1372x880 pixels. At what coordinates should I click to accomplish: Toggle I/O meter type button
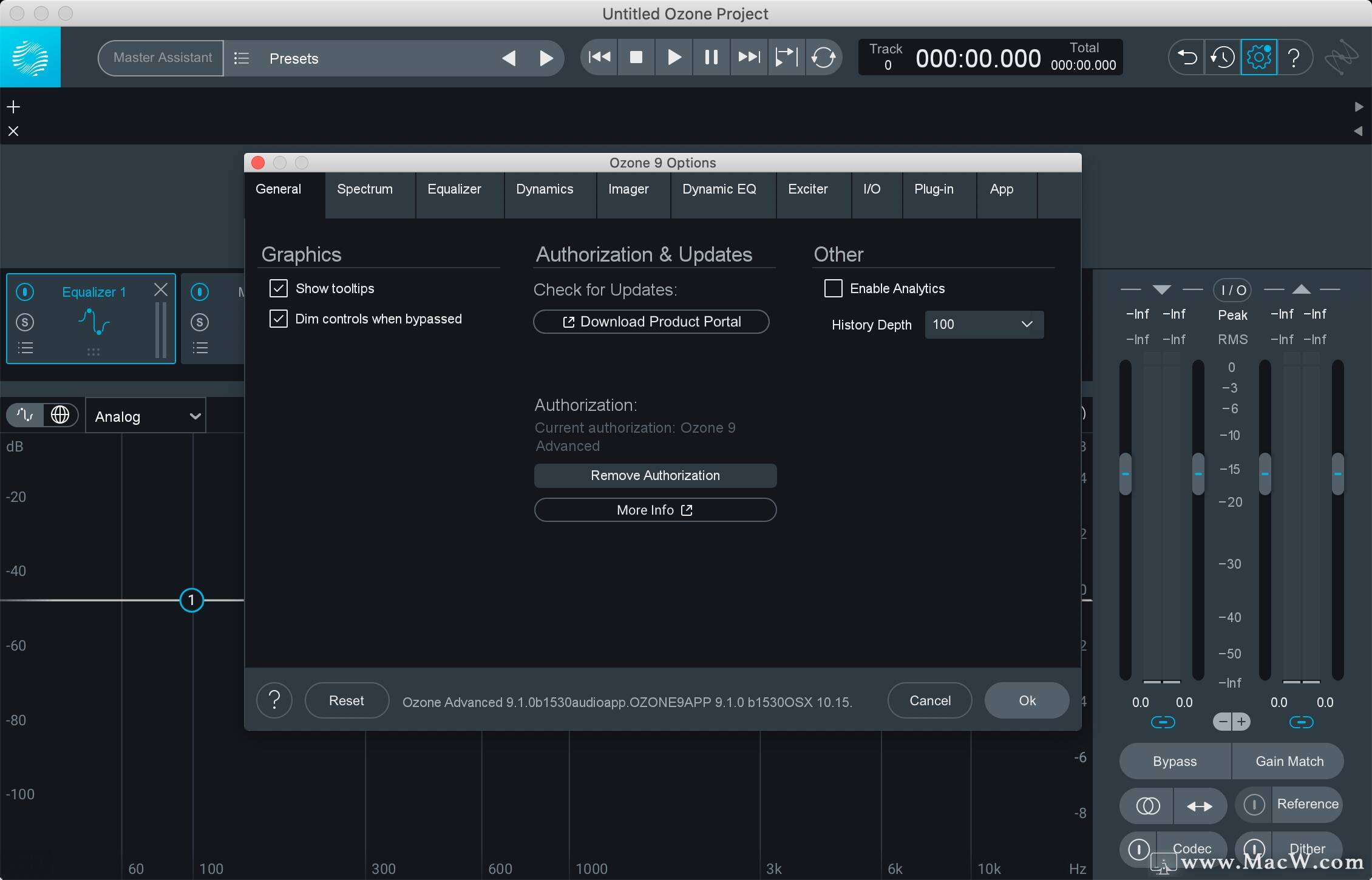1232,290
